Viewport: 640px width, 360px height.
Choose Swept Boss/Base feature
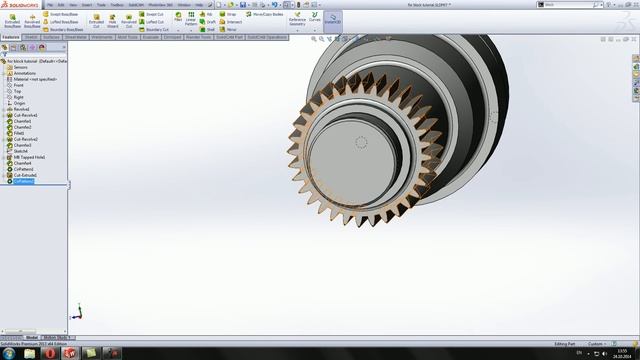point(60,14)
